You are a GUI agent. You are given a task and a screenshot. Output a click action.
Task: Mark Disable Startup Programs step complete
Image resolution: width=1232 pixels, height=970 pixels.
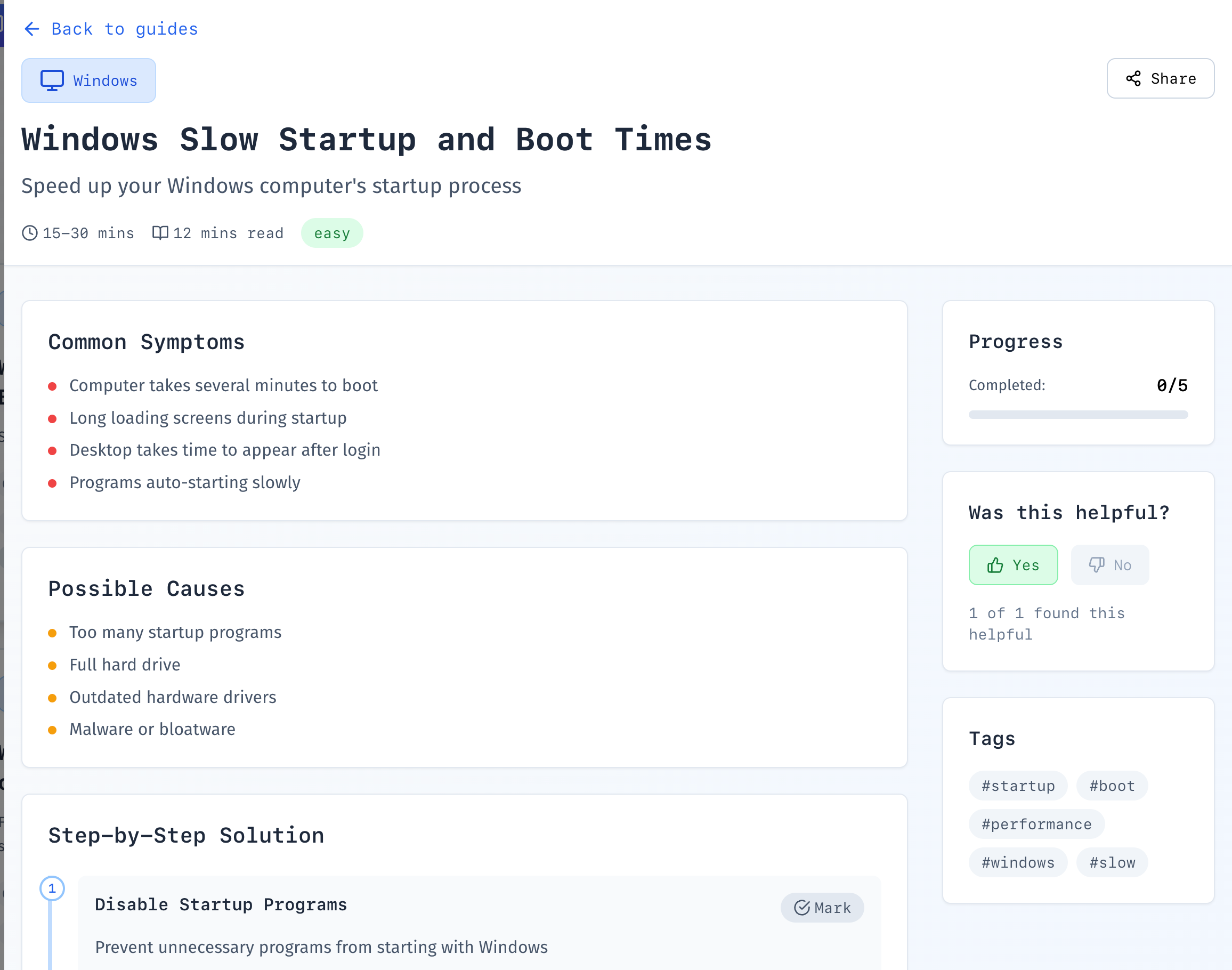pos(822,908)
